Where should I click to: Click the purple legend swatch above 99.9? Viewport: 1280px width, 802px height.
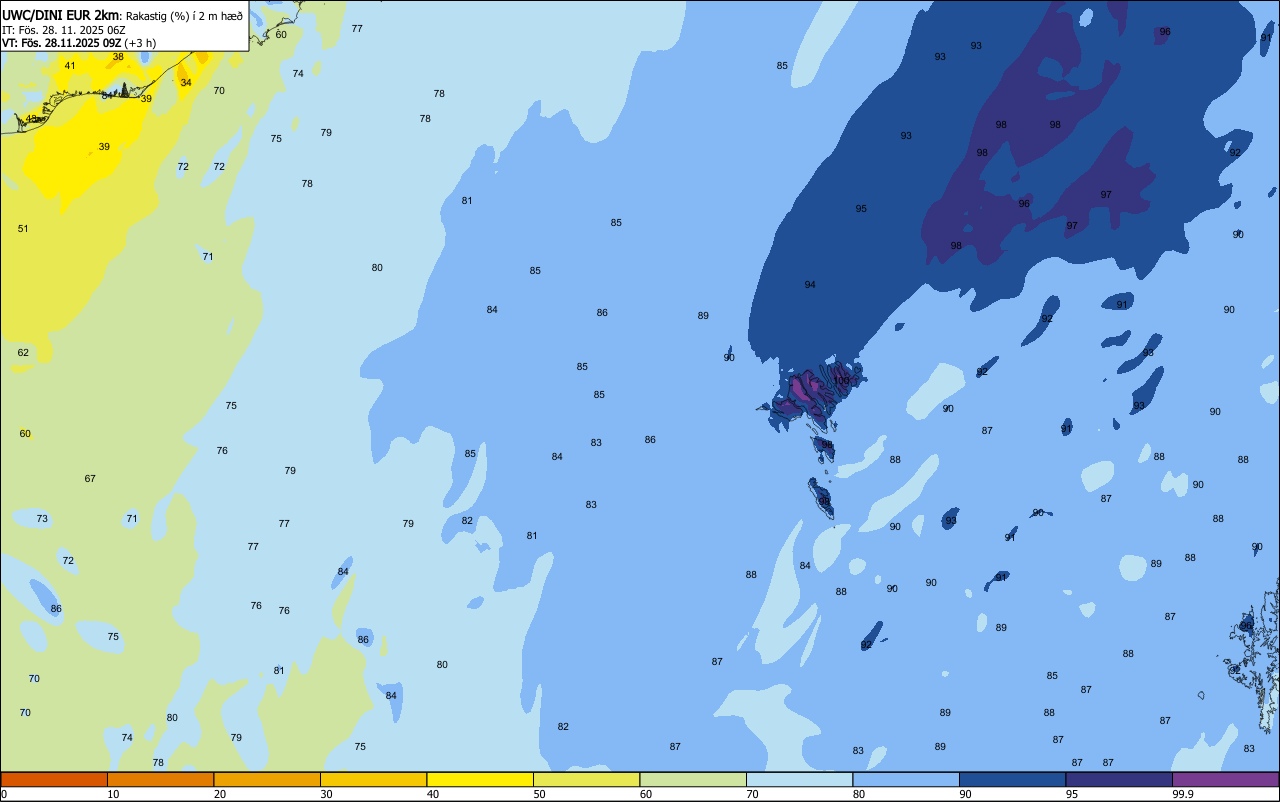tap(1225, 779)
